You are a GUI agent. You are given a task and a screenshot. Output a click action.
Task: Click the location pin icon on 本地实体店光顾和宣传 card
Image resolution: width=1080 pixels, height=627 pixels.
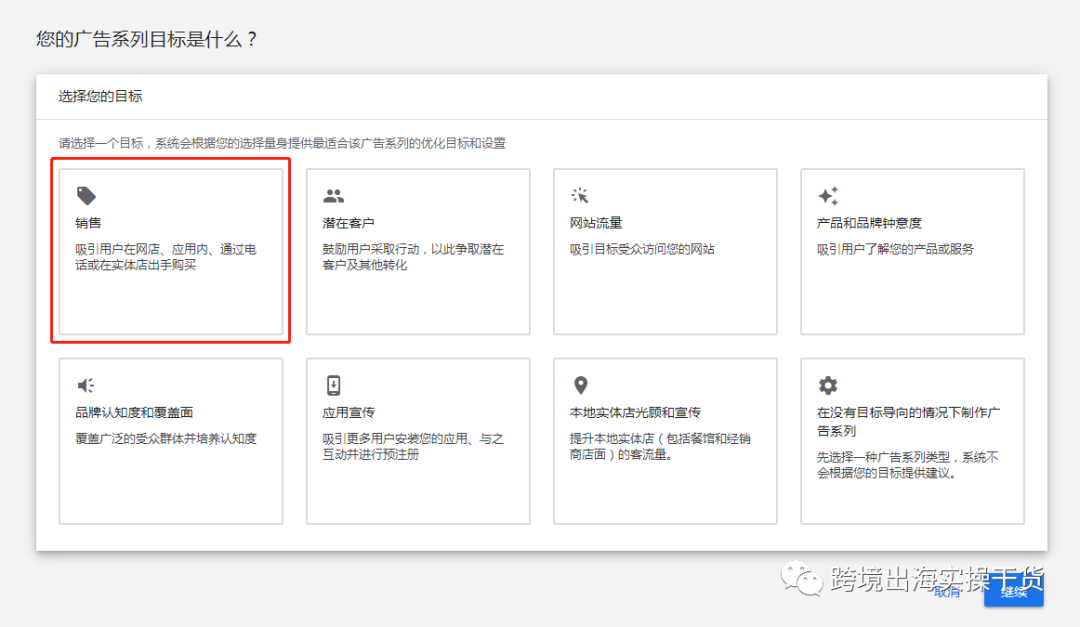[x=581, y=384]
